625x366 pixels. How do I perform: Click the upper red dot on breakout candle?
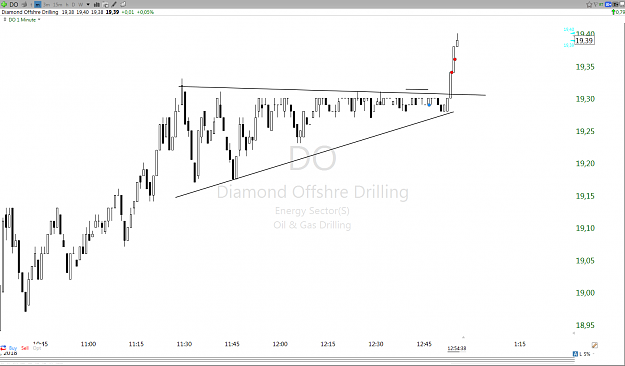[455, 59]
